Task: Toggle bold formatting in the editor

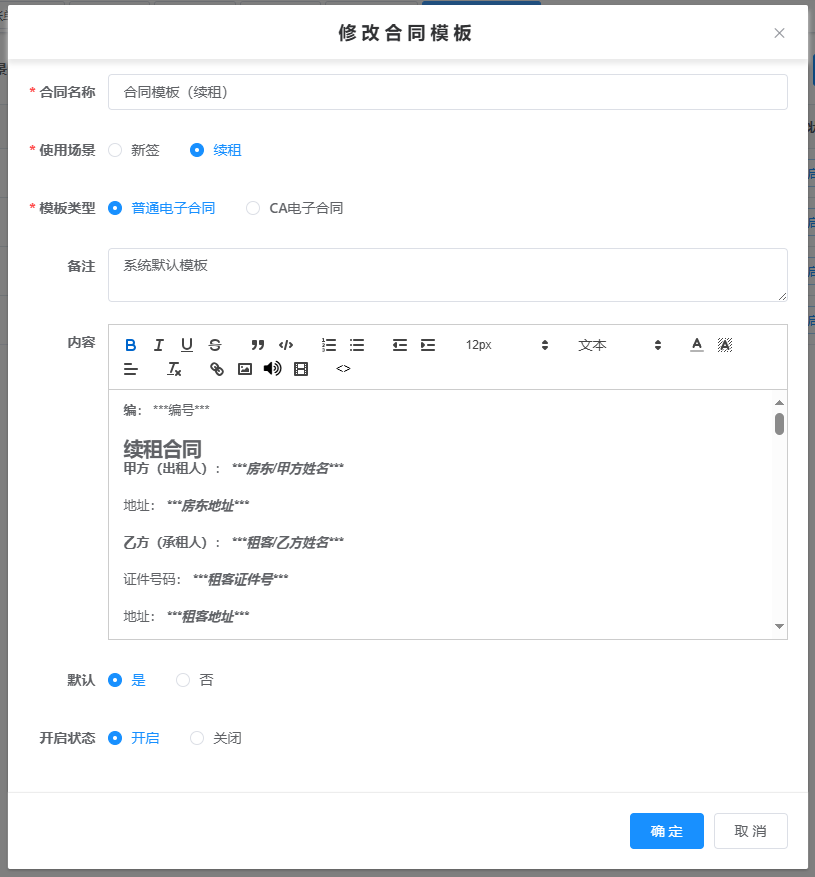Action: 131,345
